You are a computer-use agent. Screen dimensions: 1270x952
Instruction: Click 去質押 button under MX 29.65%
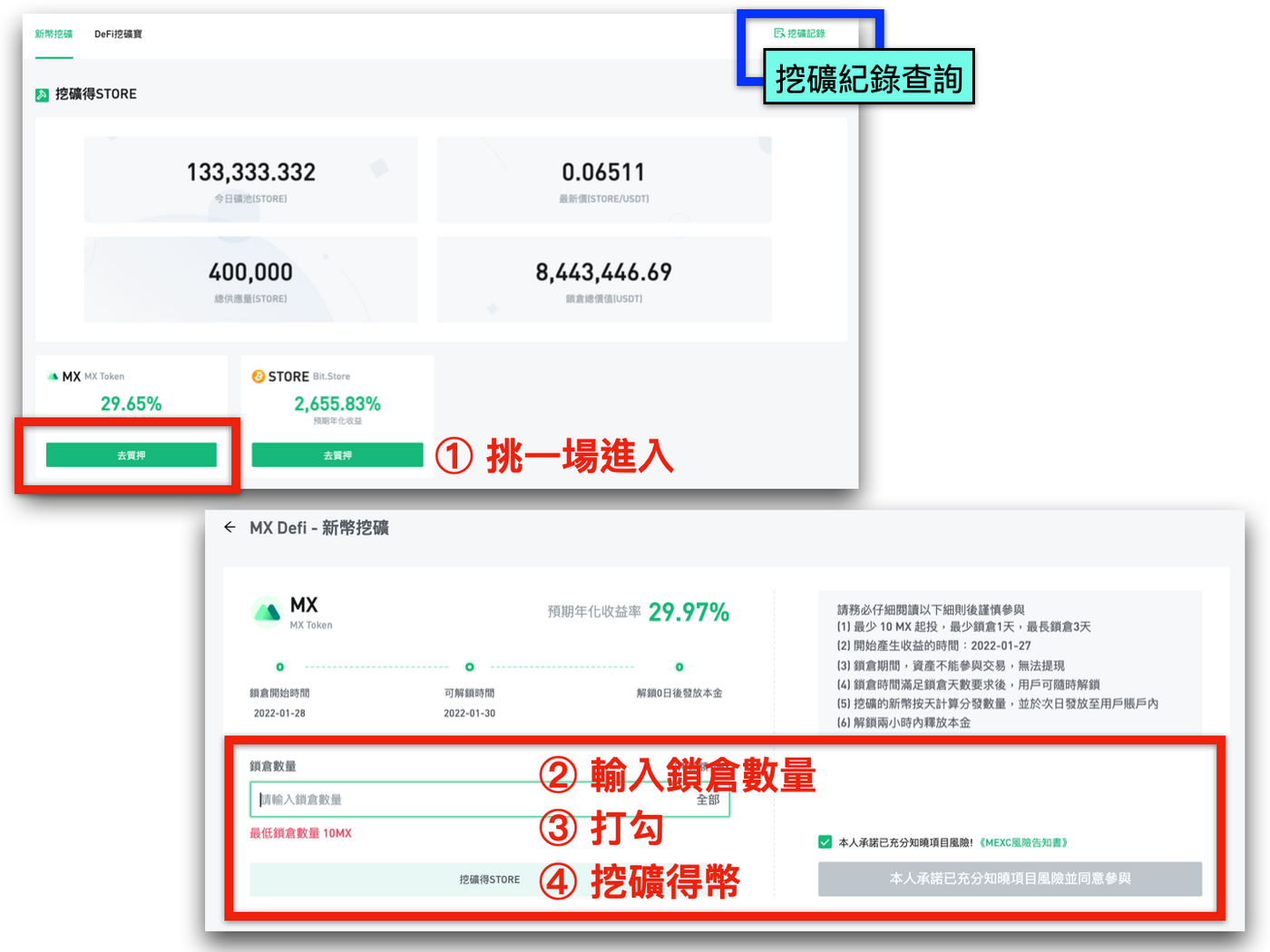pos(131,454)
